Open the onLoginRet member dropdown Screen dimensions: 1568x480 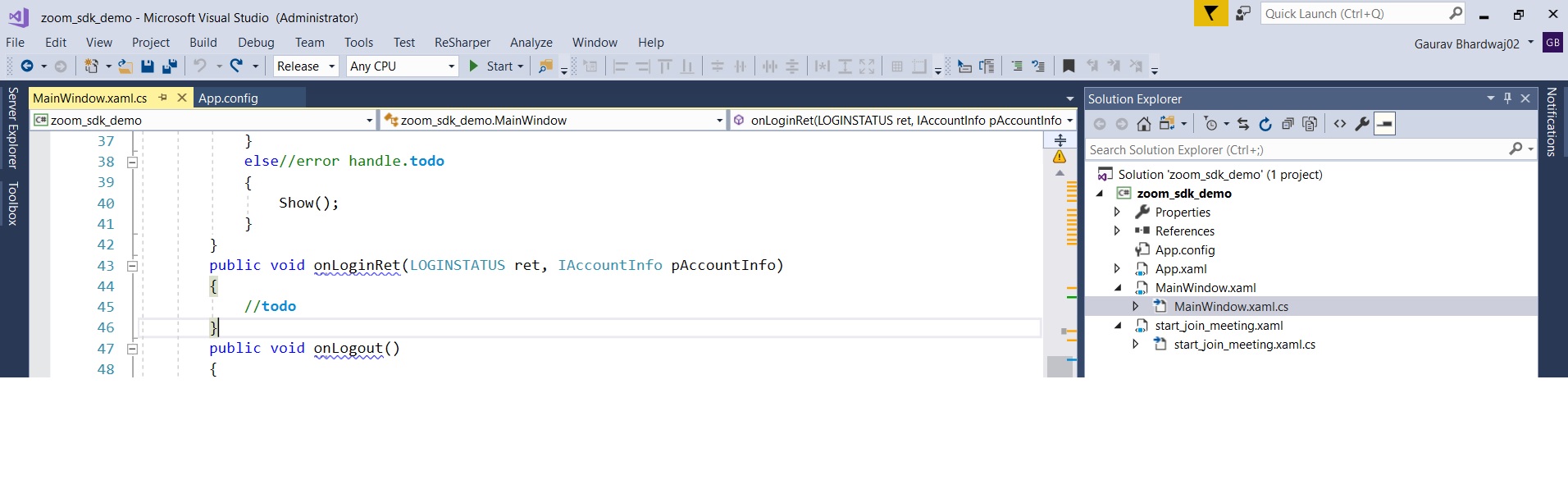point(1069,121)
